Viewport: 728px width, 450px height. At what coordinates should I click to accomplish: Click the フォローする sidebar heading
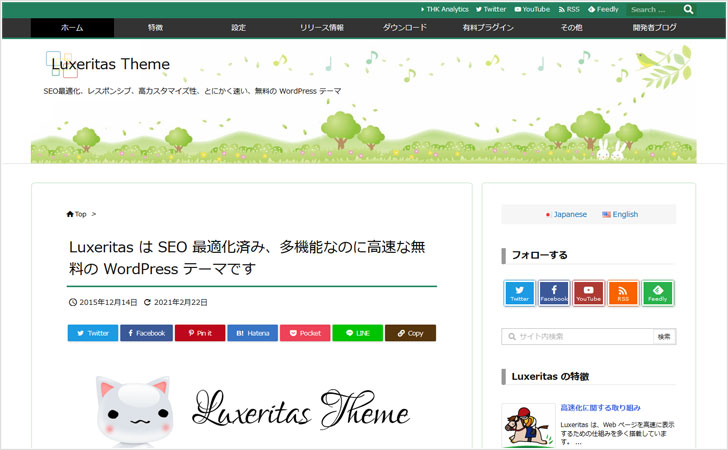coord(540,255)
